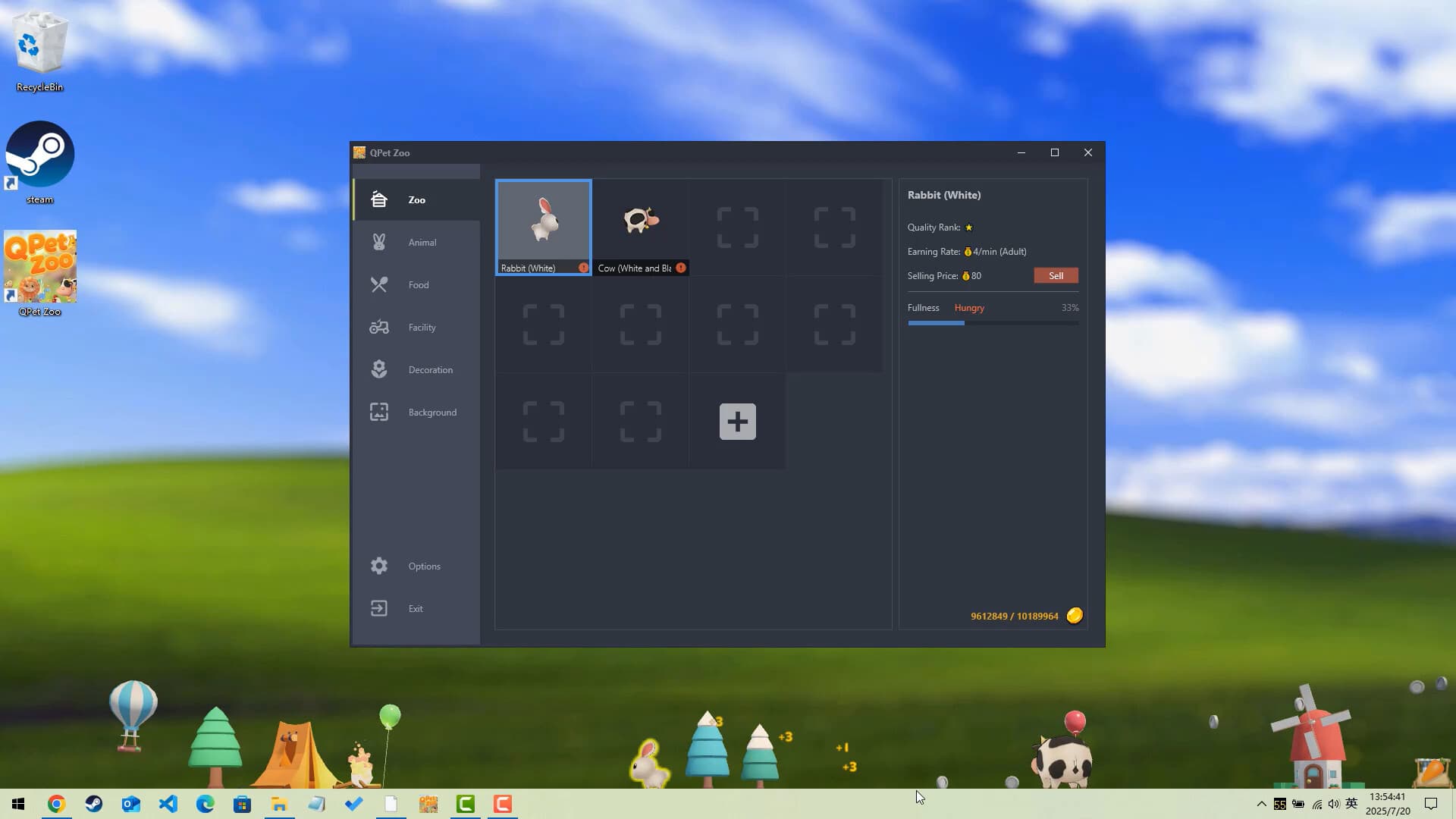The image size is (1456, 819).
Task: Click the hungry alert badge on Rabbit (White)
Action: click(x=583, y=268)
